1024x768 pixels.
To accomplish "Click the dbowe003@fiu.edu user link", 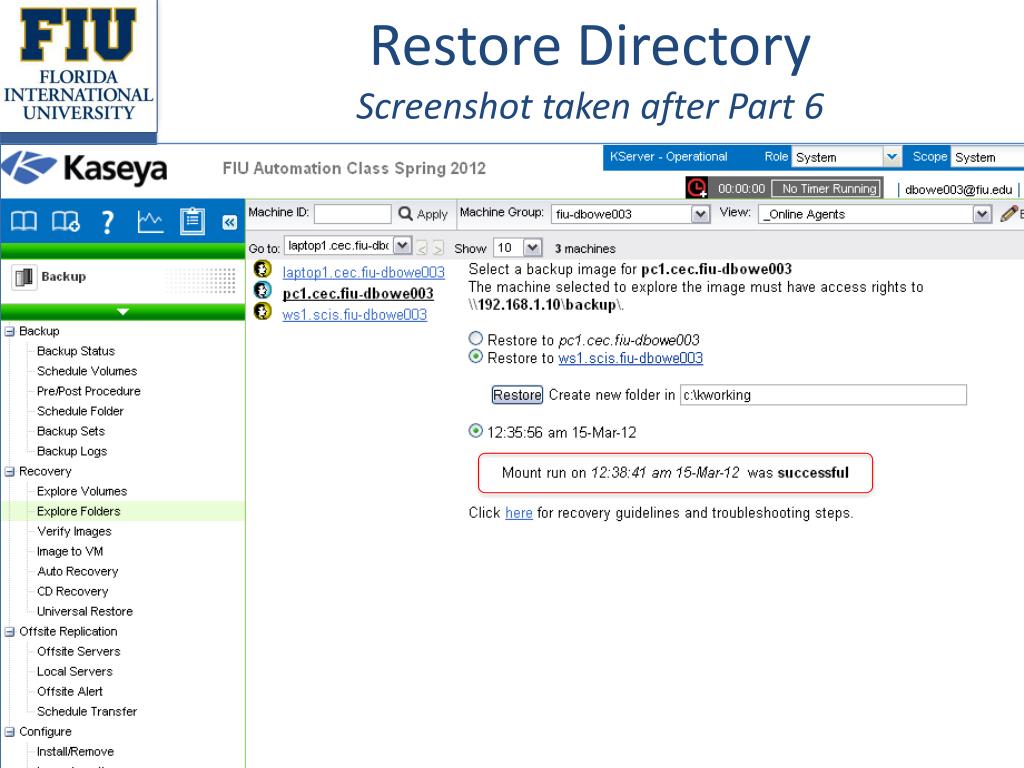I will pyautogui.click(x=959, y=190).
